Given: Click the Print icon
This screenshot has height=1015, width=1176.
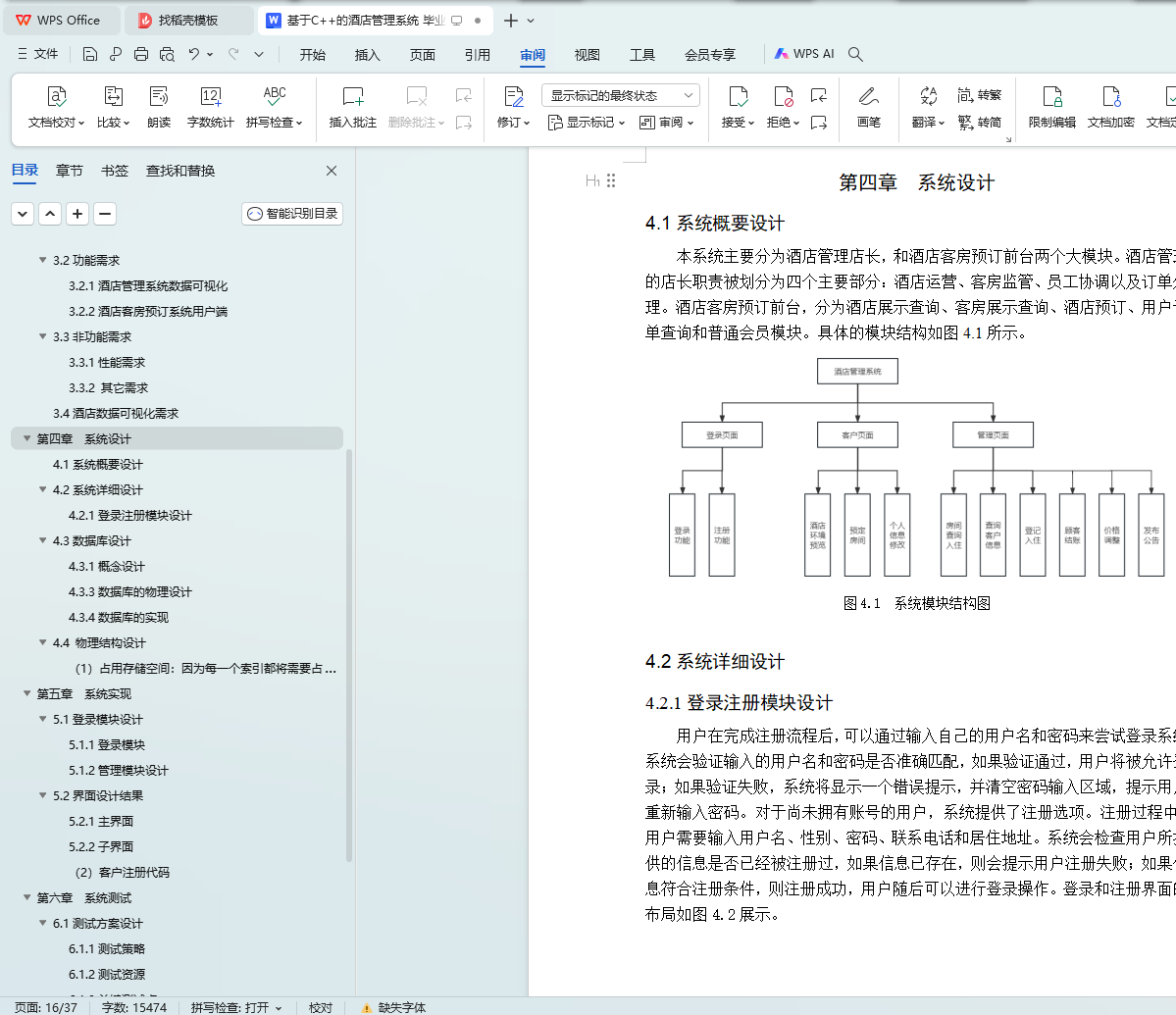Looking at the screenshot, I should pos(141,54).
